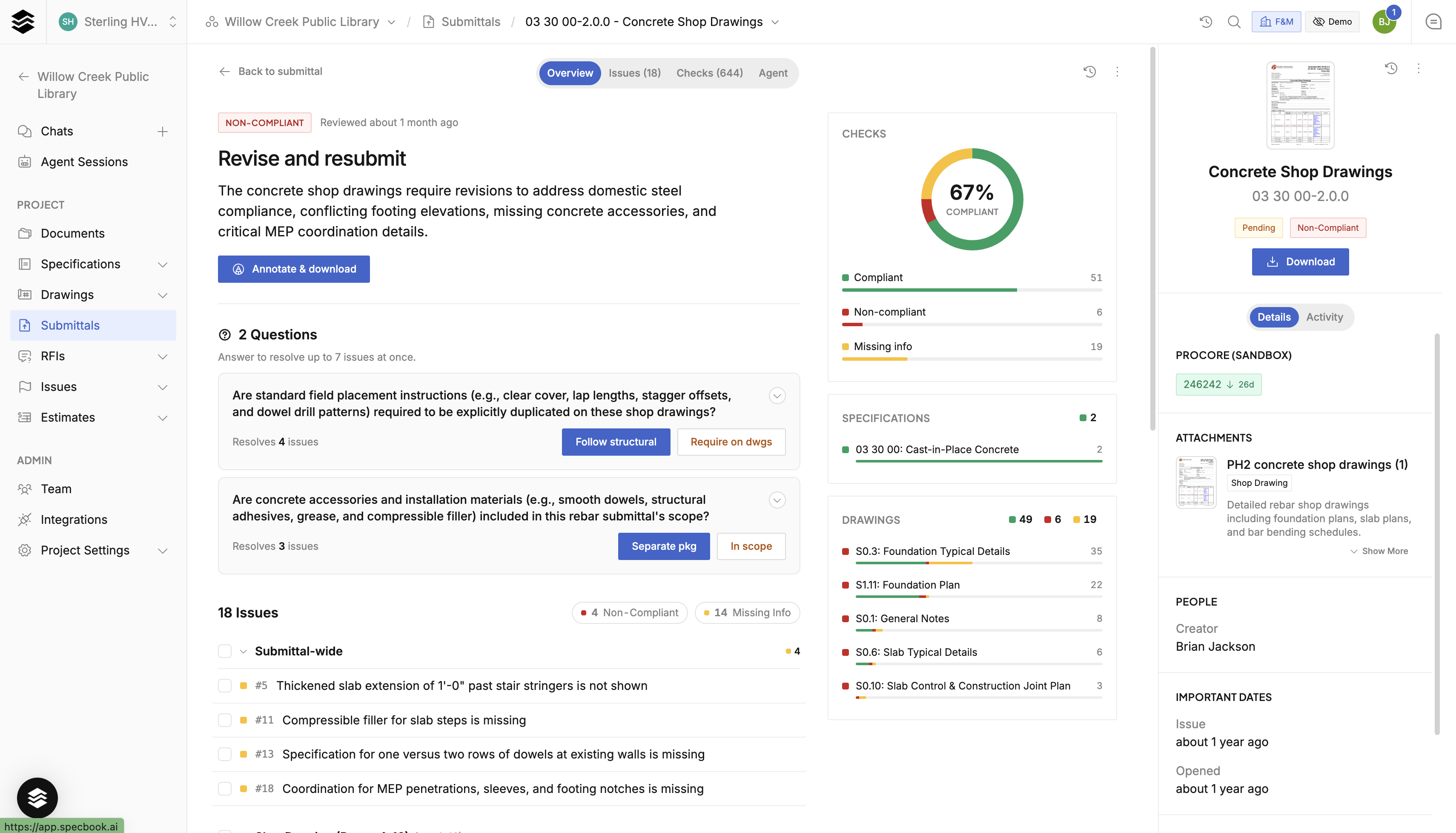Image resolution: width=1456 pixels, height=833 pixels.
Task: Open history icon in Concrete Shop Drawings panel
Action: [x=1391, y=69]
